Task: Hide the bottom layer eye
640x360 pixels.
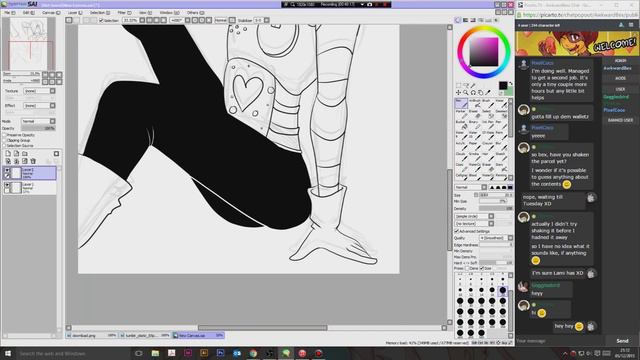Action: pos(7,185)
